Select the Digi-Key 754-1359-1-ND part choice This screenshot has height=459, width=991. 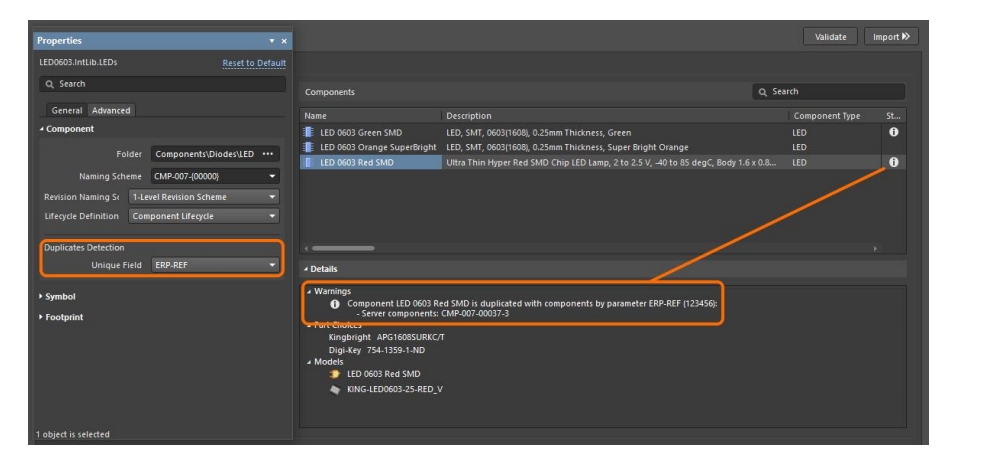click(377, 350)
